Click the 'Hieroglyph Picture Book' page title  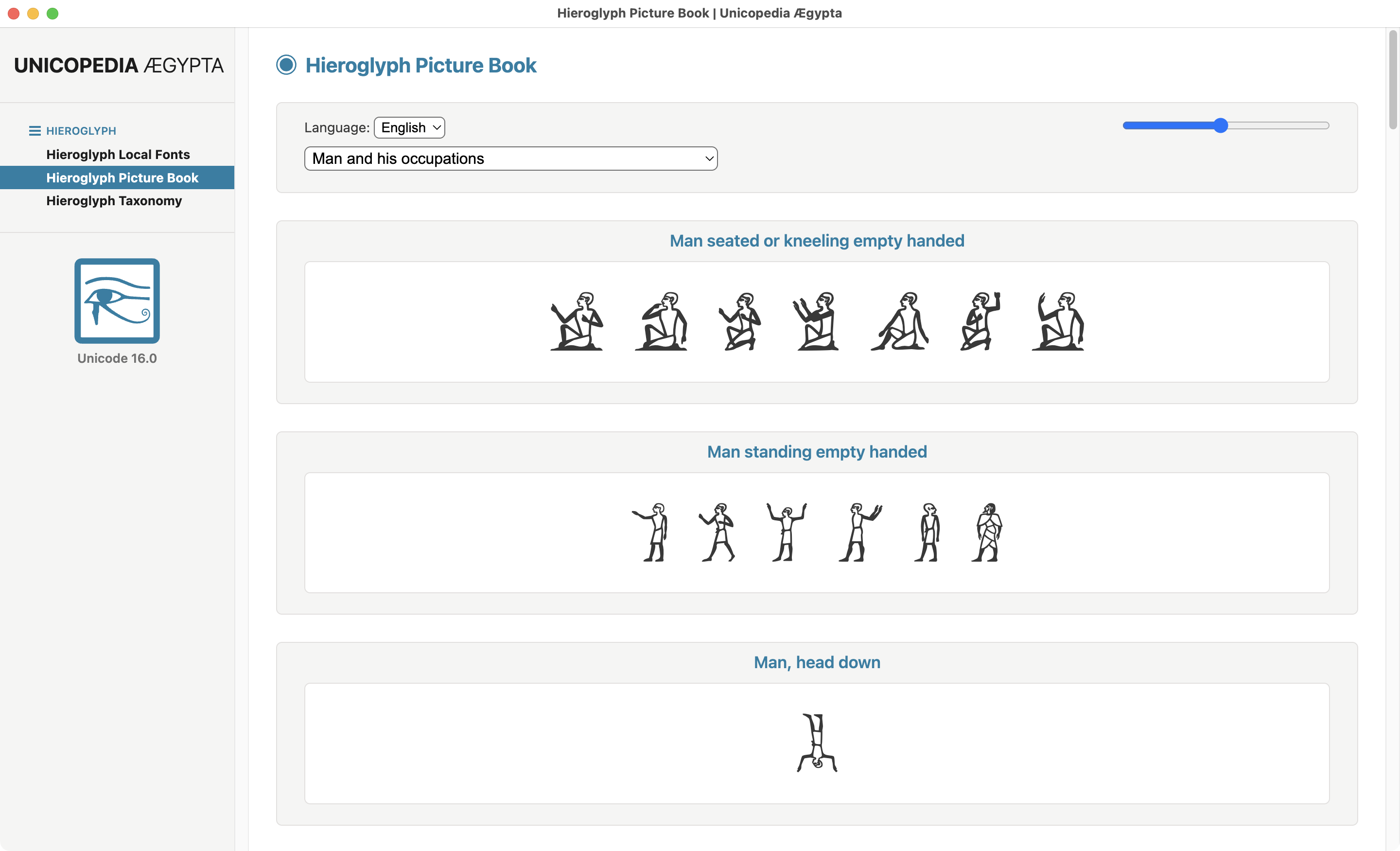pyautogui.click(x=420, y=65)
